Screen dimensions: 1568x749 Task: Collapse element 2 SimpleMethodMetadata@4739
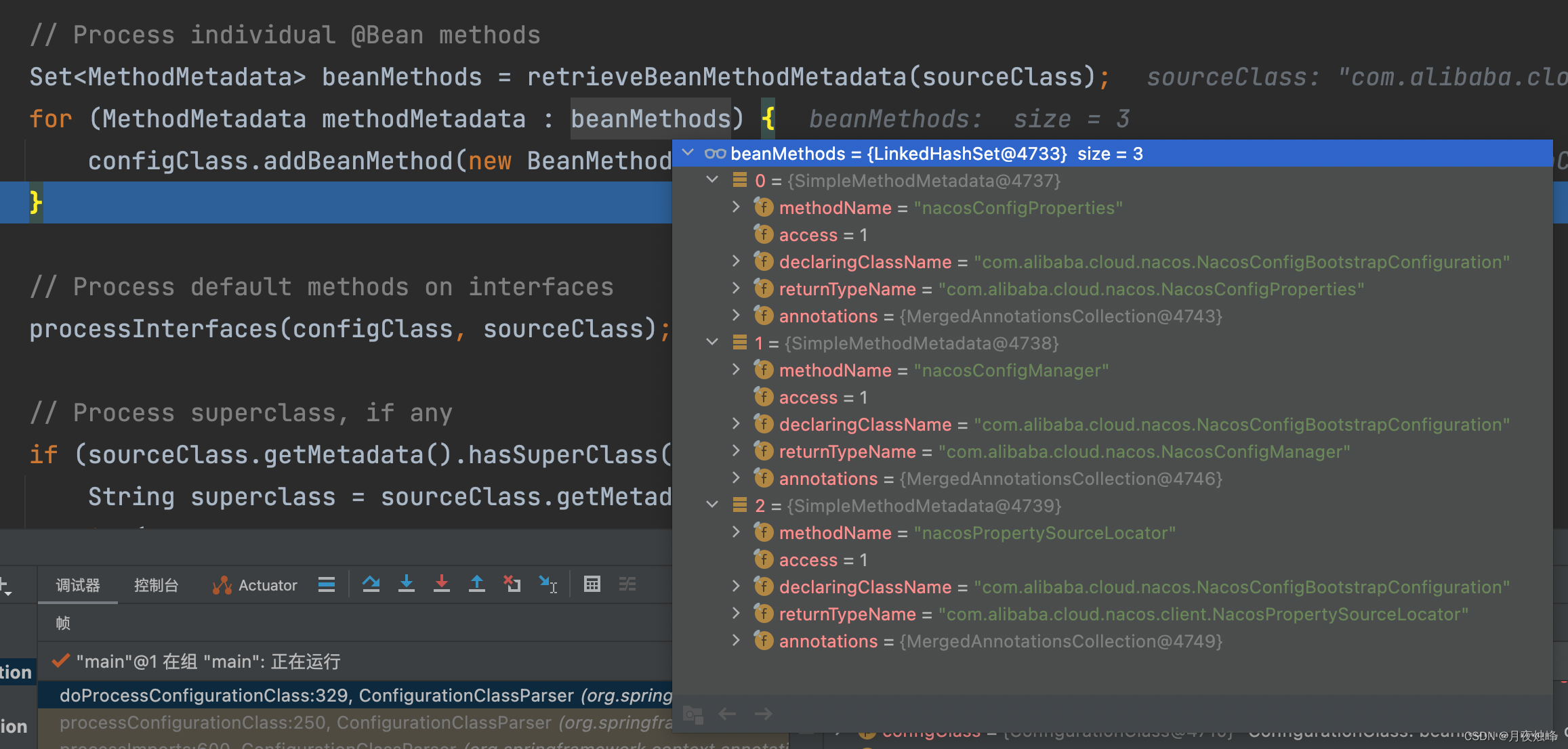point(711,505)
